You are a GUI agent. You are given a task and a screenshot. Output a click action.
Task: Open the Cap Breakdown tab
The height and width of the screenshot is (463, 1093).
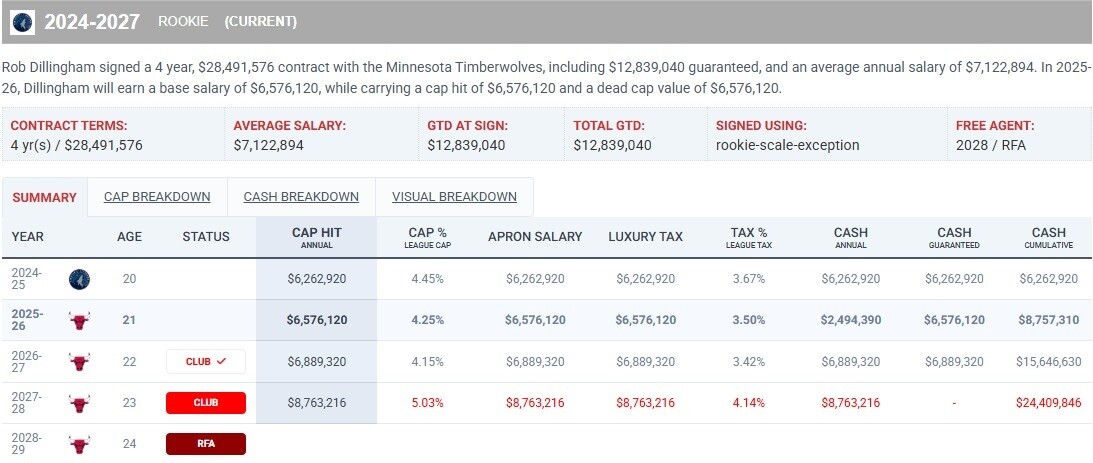[157, 197]
